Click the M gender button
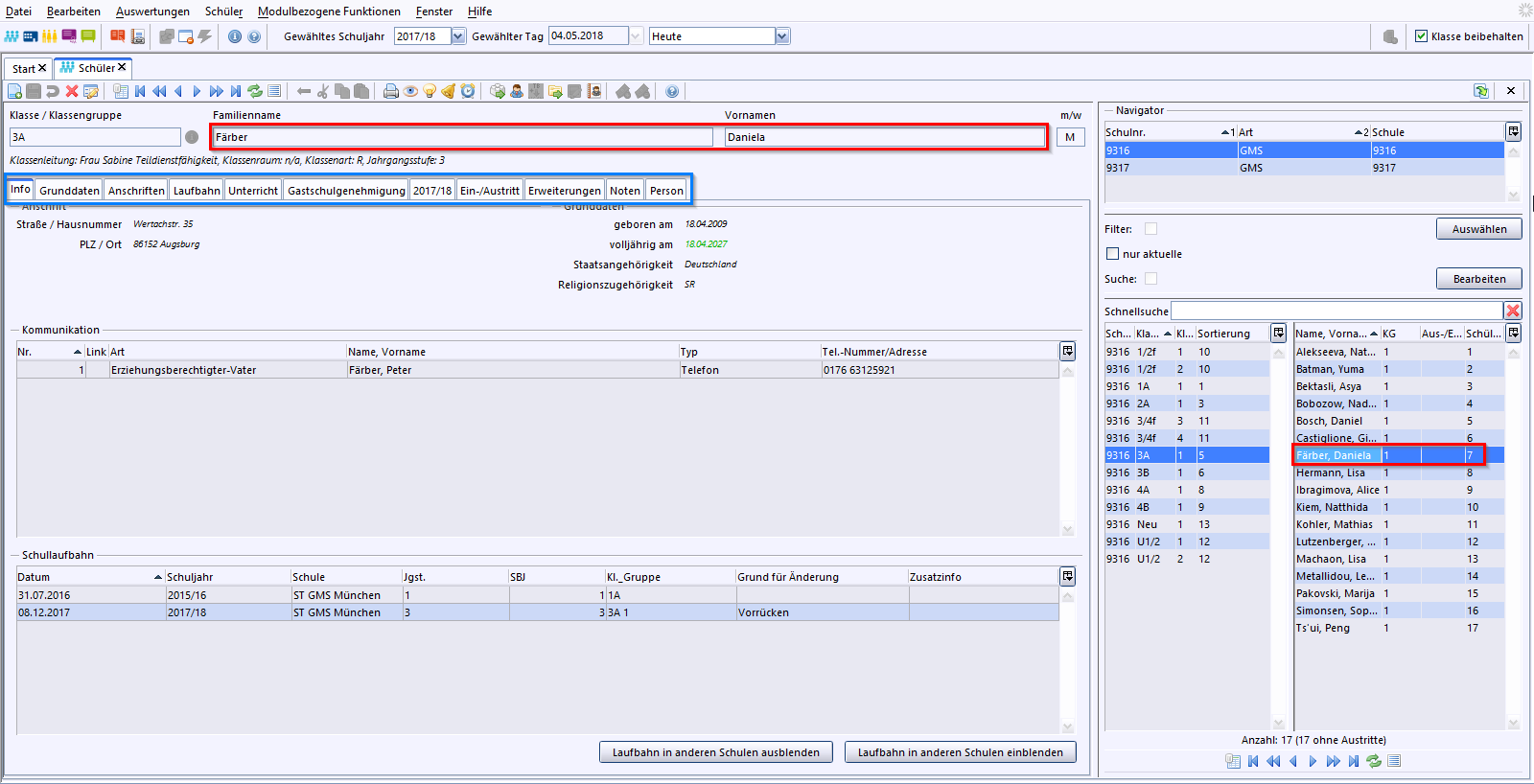The width and height of the screenshot is (1534, 784). point(1070,137)
